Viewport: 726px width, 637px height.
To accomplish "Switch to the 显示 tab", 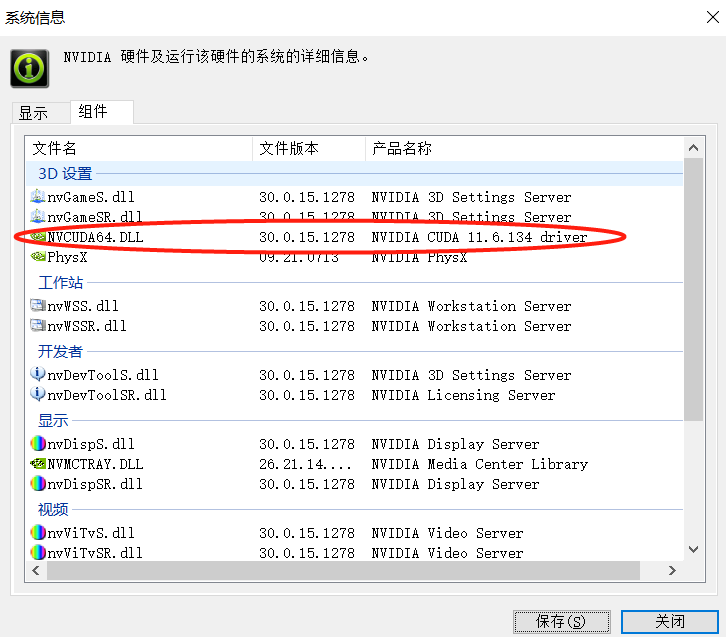I will tap(33, 113).
